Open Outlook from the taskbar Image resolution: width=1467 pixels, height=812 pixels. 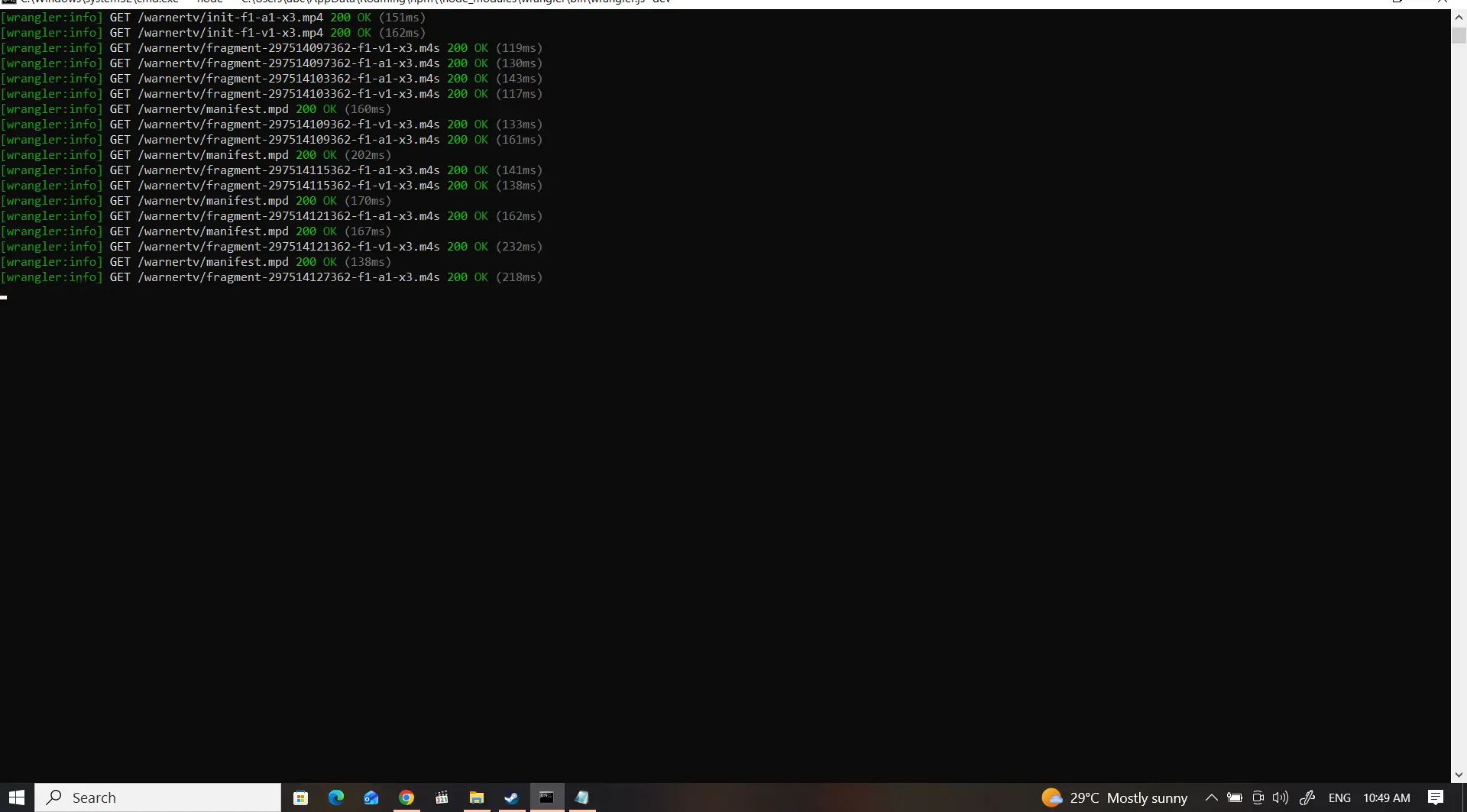(x=371, y=797)
